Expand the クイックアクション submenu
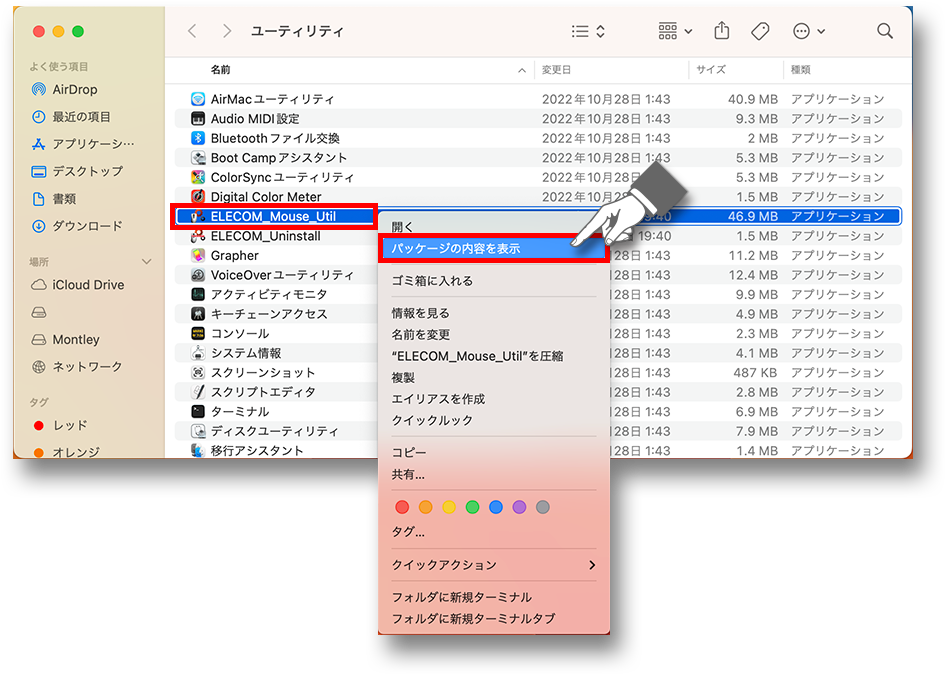The image size is (947, 676). (494, 565)
